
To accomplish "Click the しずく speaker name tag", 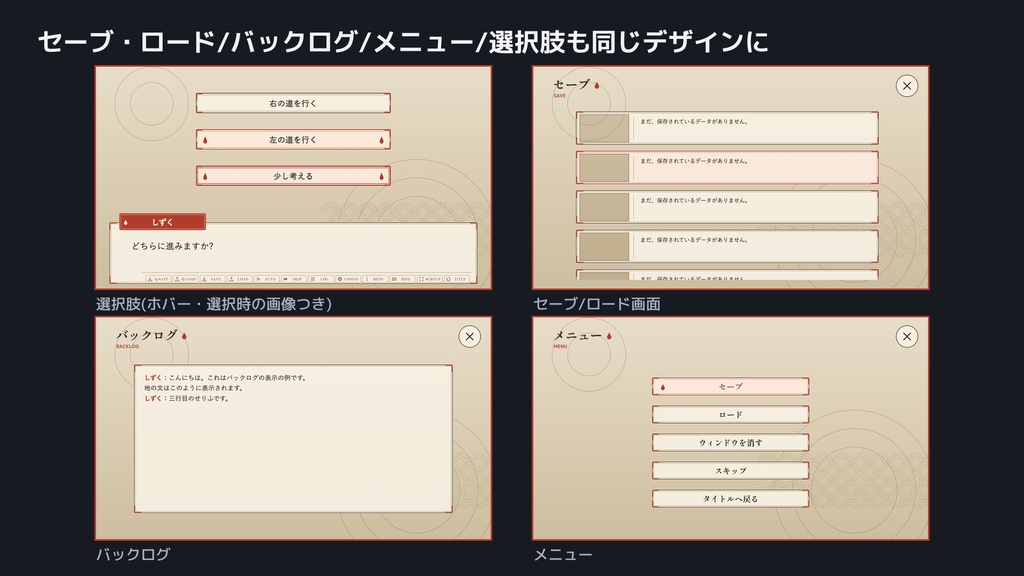I will point(163,222).
